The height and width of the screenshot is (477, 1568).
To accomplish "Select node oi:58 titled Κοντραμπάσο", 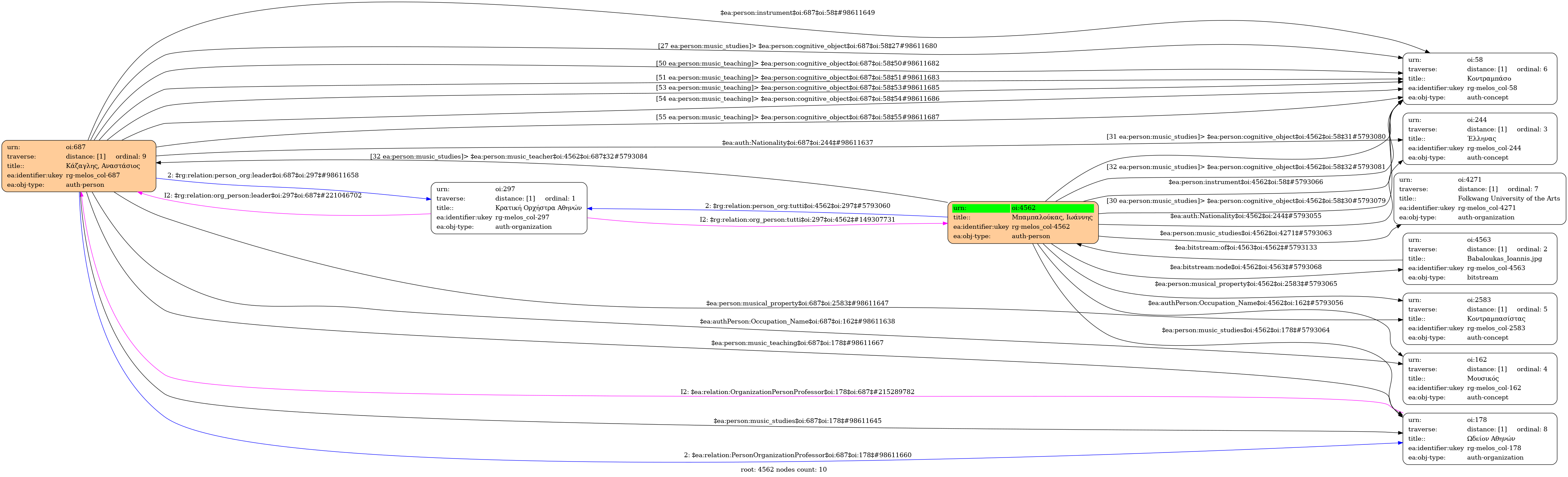I will 1479,79.
